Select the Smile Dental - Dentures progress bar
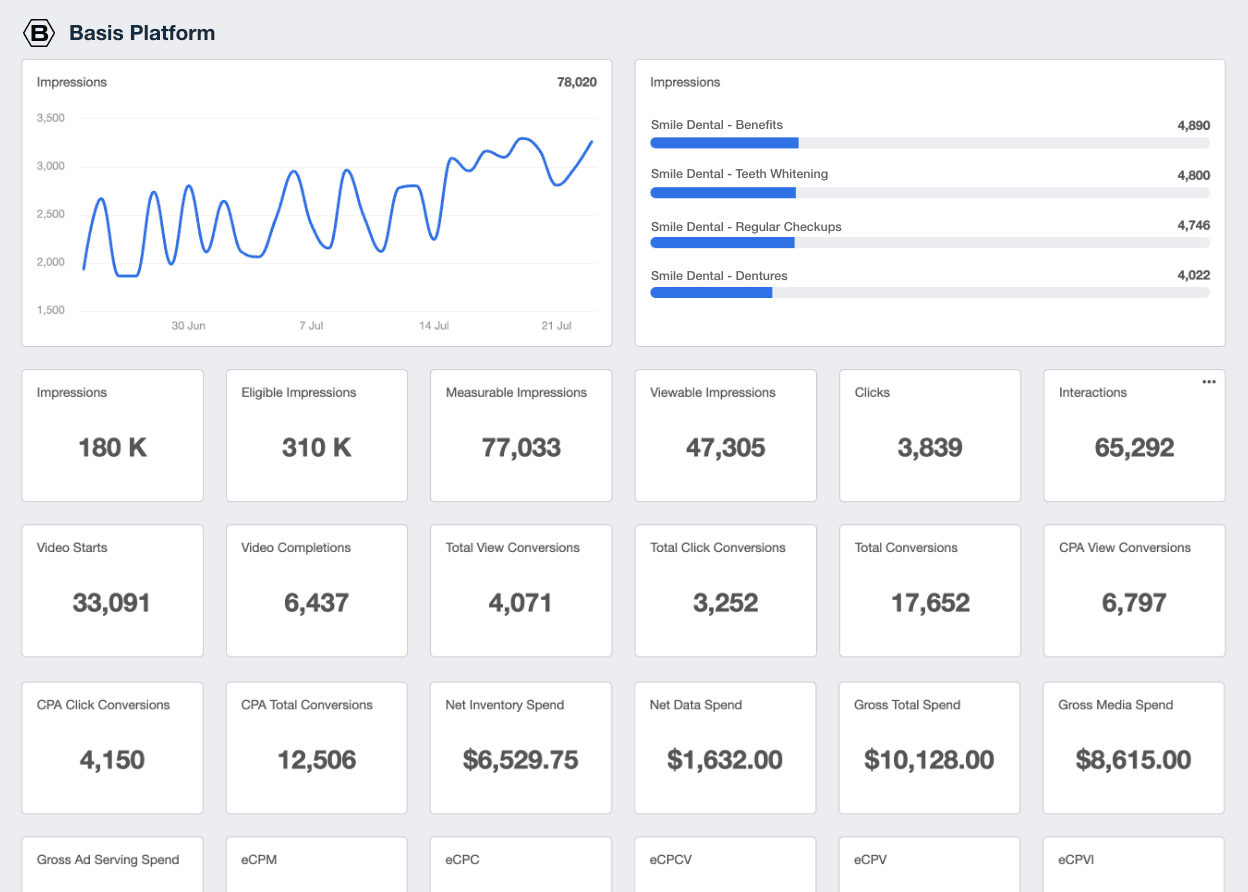This screenshot has height=892, width=1248. 930,292
